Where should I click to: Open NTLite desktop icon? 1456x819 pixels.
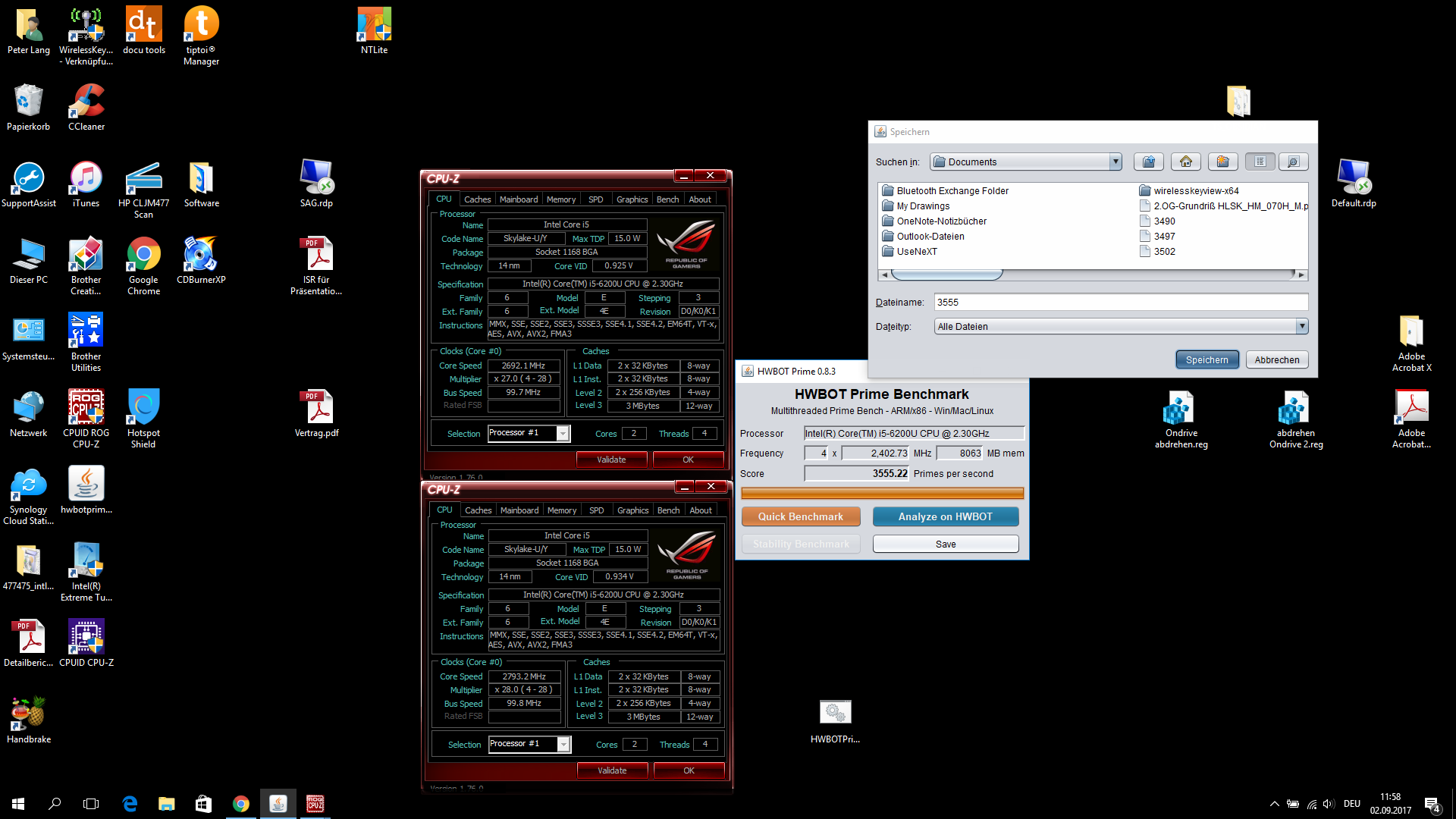[x=374, y=31]
